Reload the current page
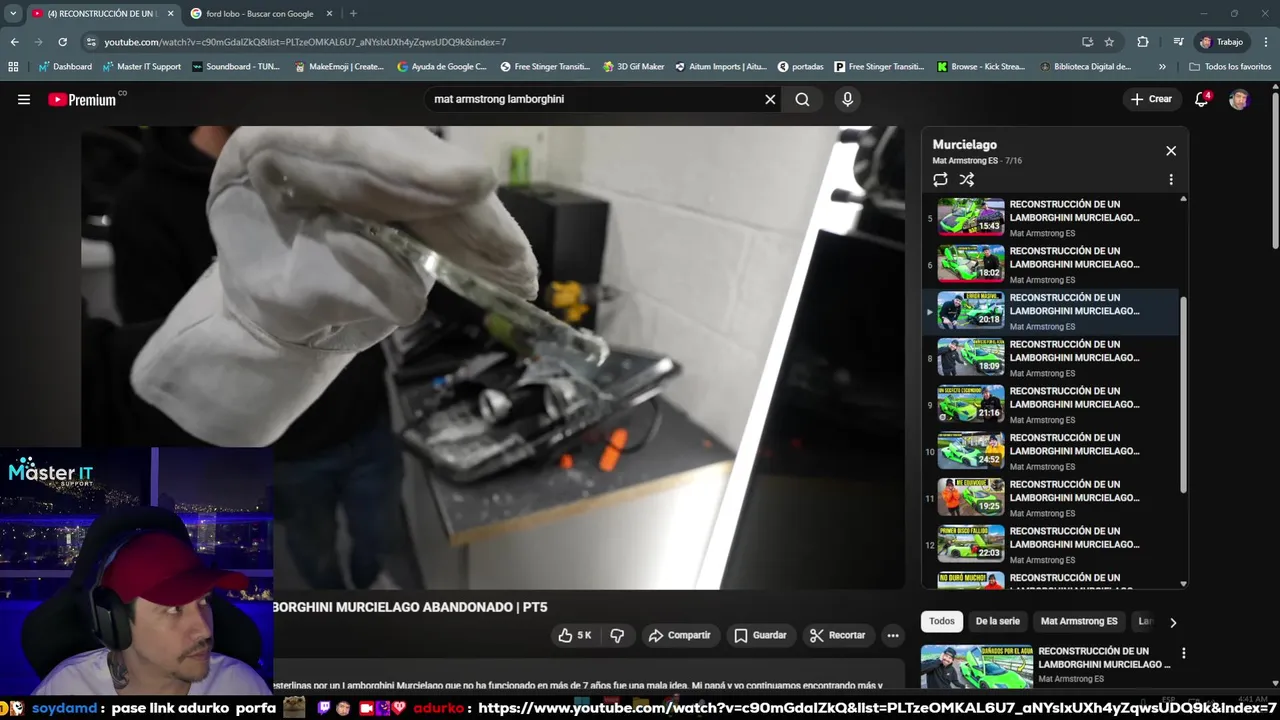1280x720 pixels. click(62, 42)
